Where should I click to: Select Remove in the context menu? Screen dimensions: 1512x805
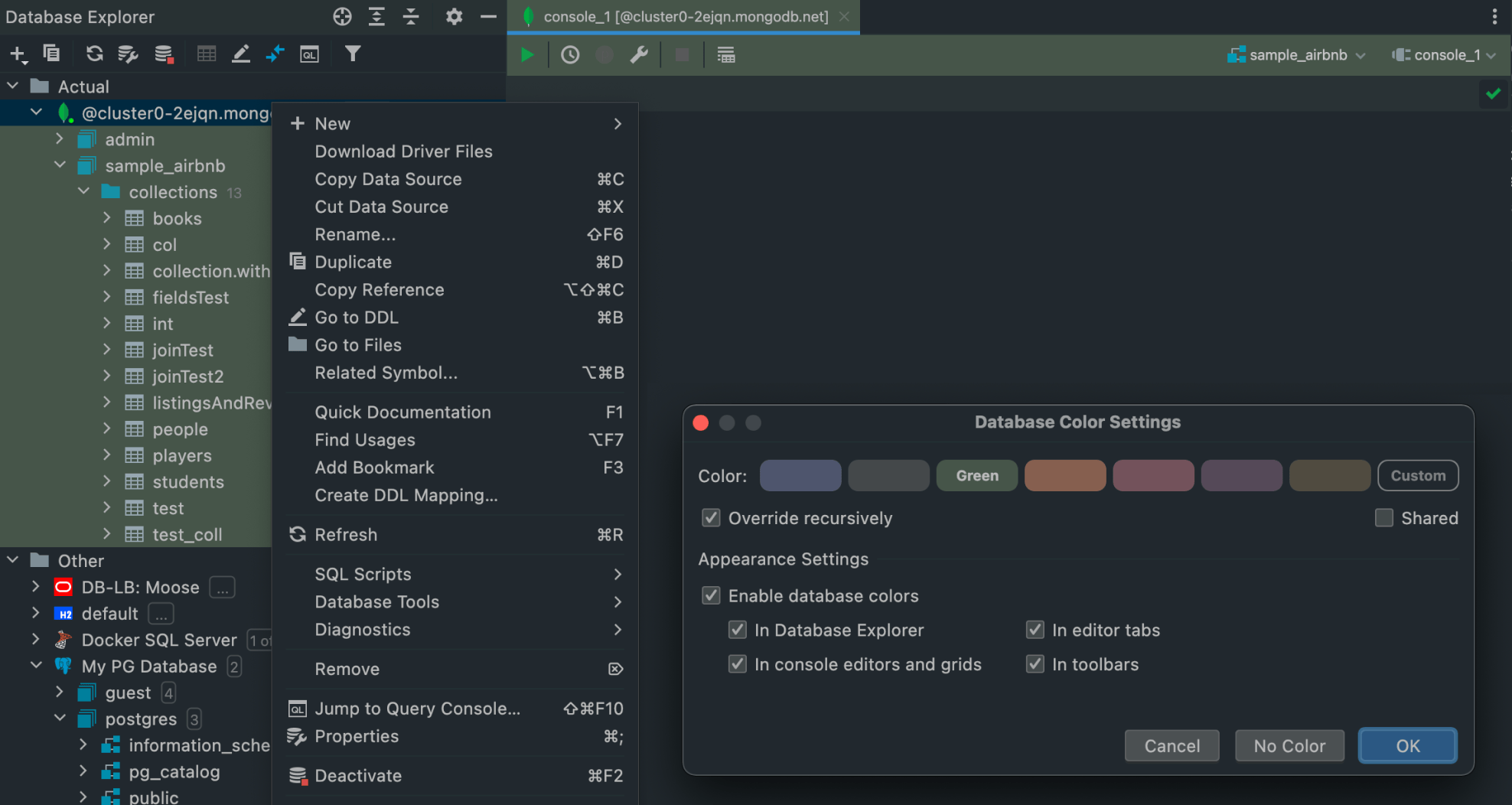click(347, 669)
